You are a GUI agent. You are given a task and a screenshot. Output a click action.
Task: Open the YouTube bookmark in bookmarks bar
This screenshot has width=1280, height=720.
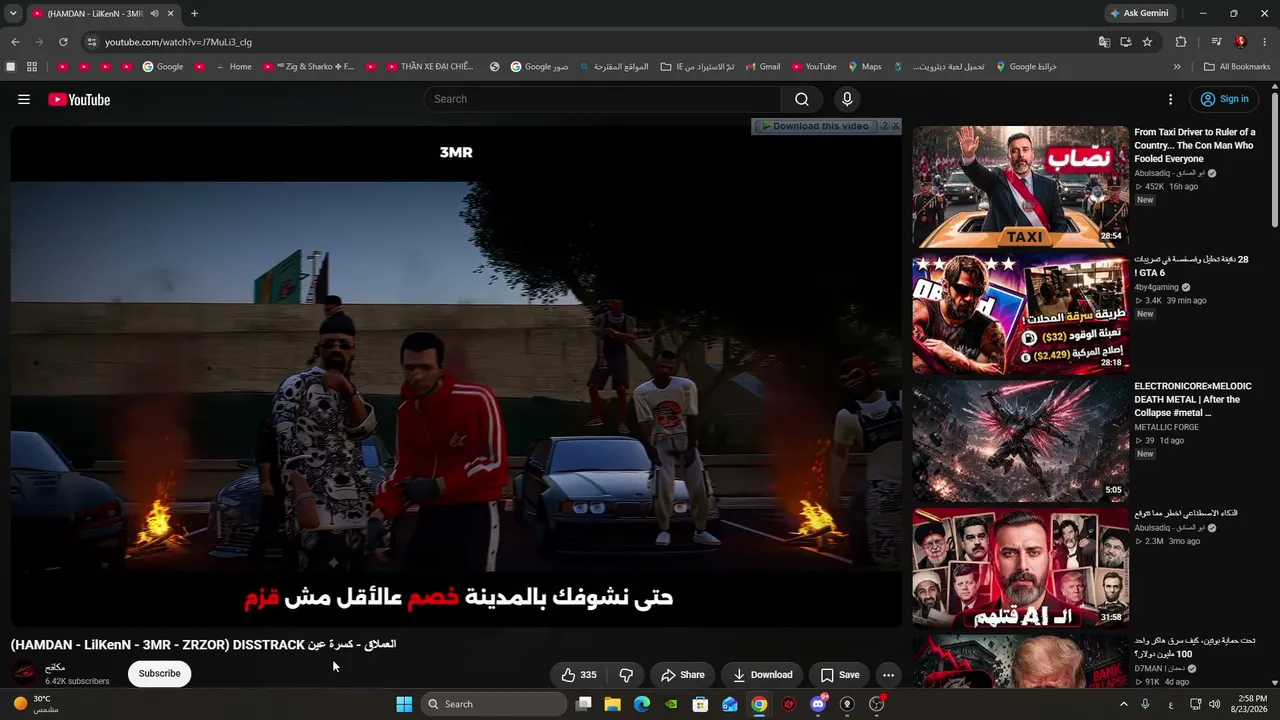click(x=814, y=67)
